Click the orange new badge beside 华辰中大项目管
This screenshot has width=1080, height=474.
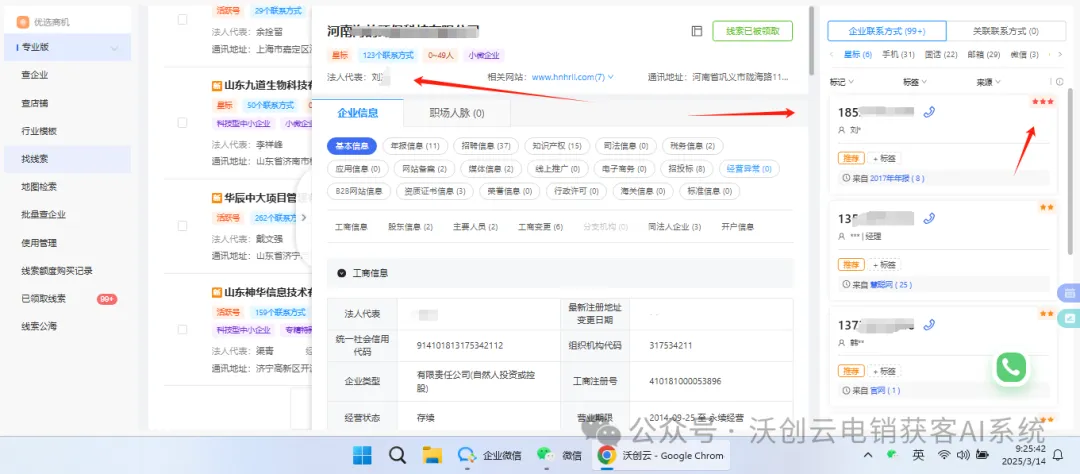[217, 198]
